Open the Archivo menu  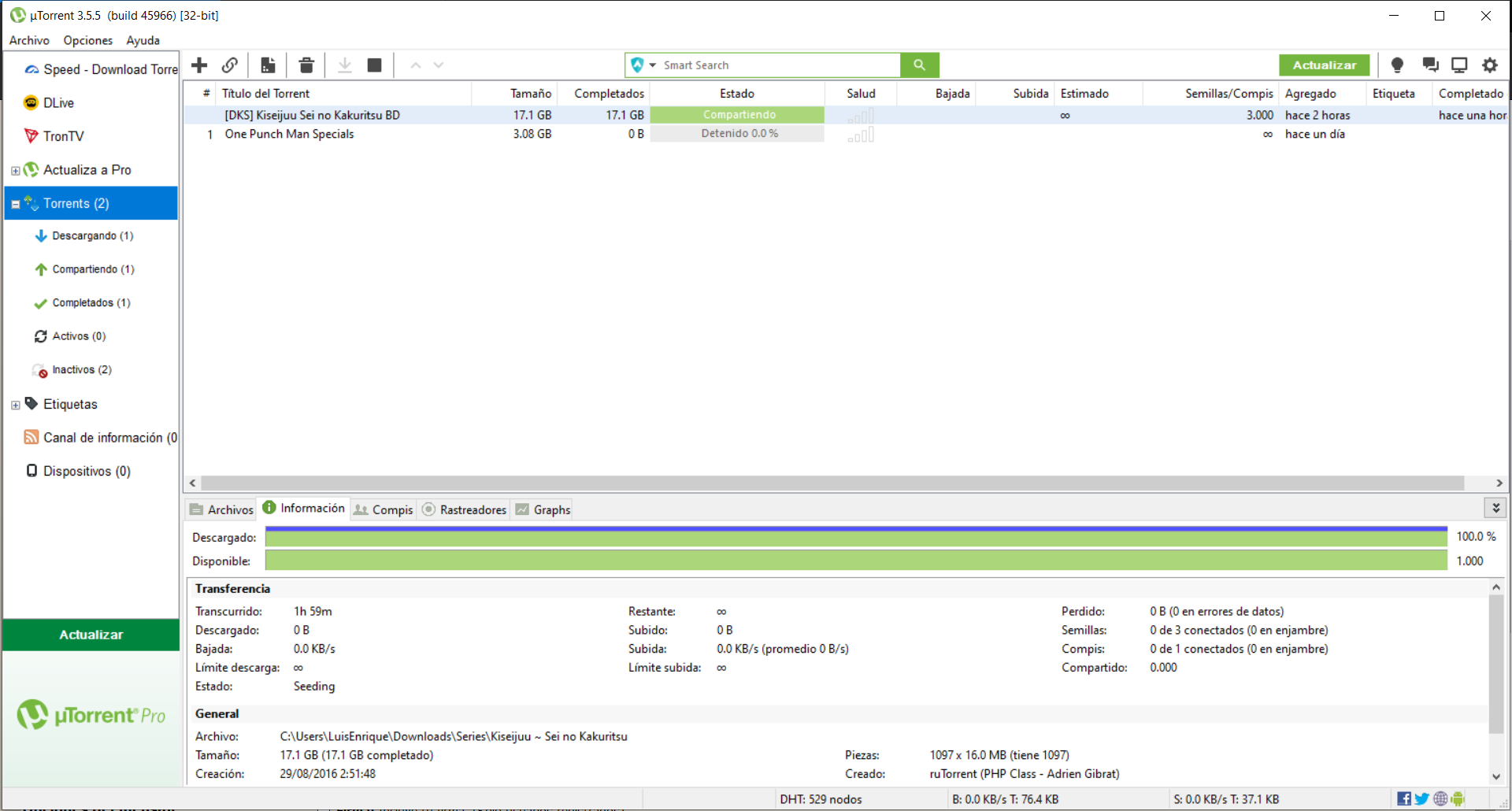tap(29, 40)
